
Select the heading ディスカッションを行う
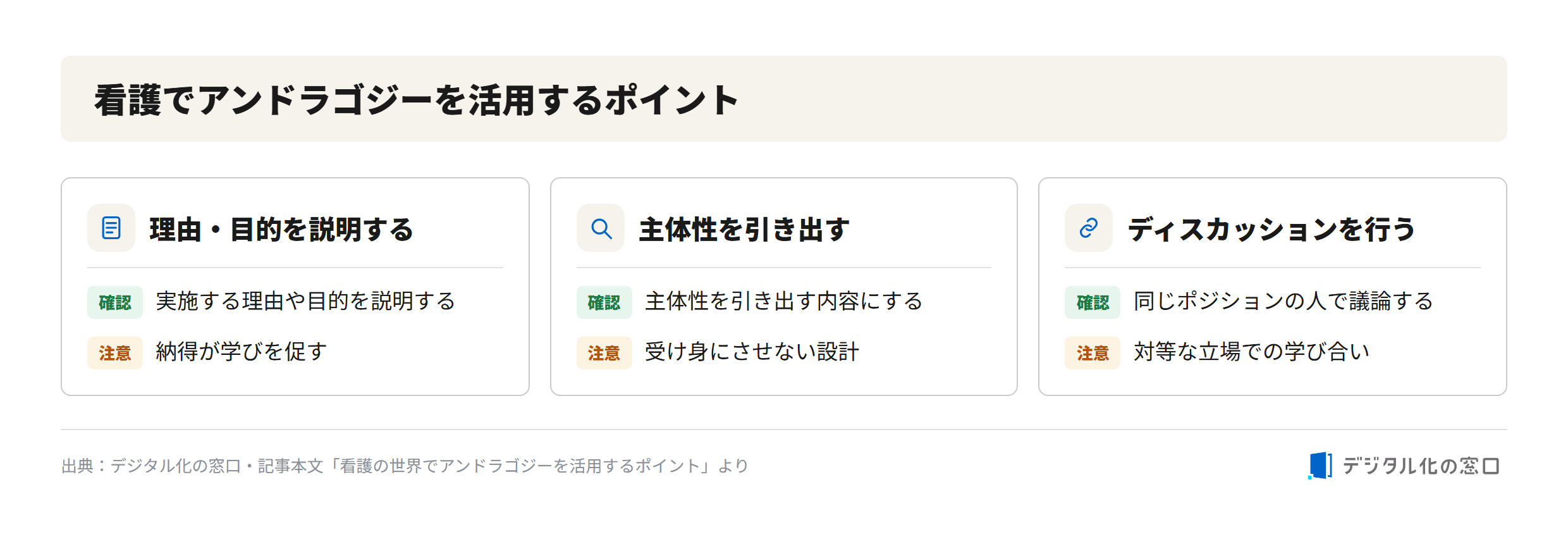(1271, 229)
